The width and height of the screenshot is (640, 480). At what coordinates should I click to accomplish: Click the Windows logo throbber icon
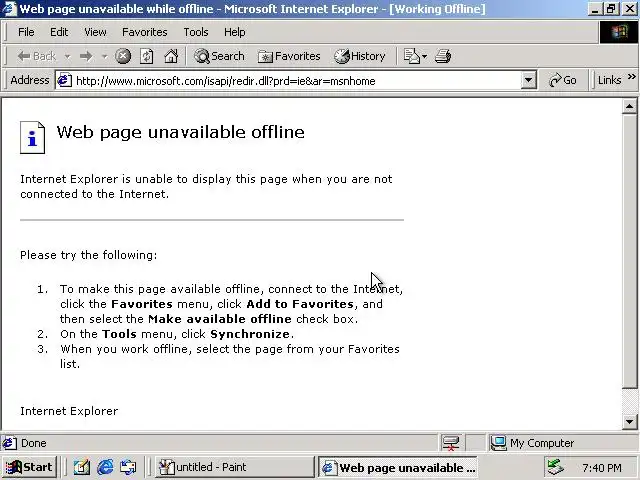619,32
